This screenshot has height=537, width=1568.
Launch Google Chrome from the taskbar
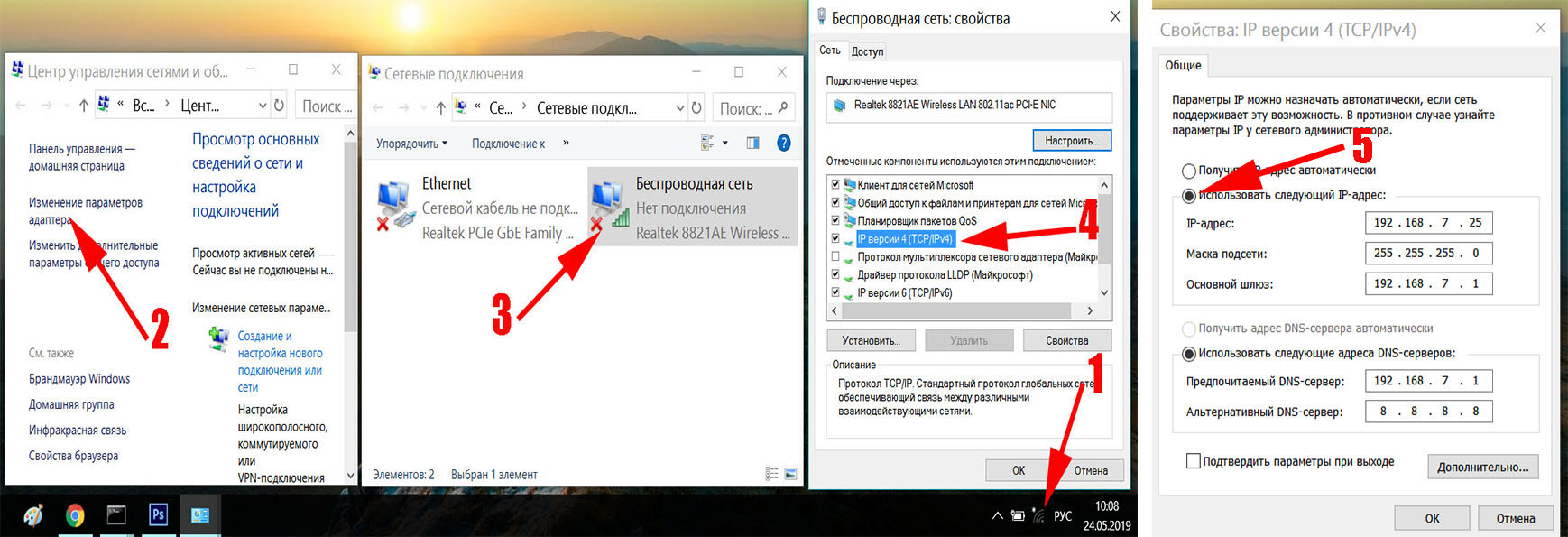pos(75,515)
